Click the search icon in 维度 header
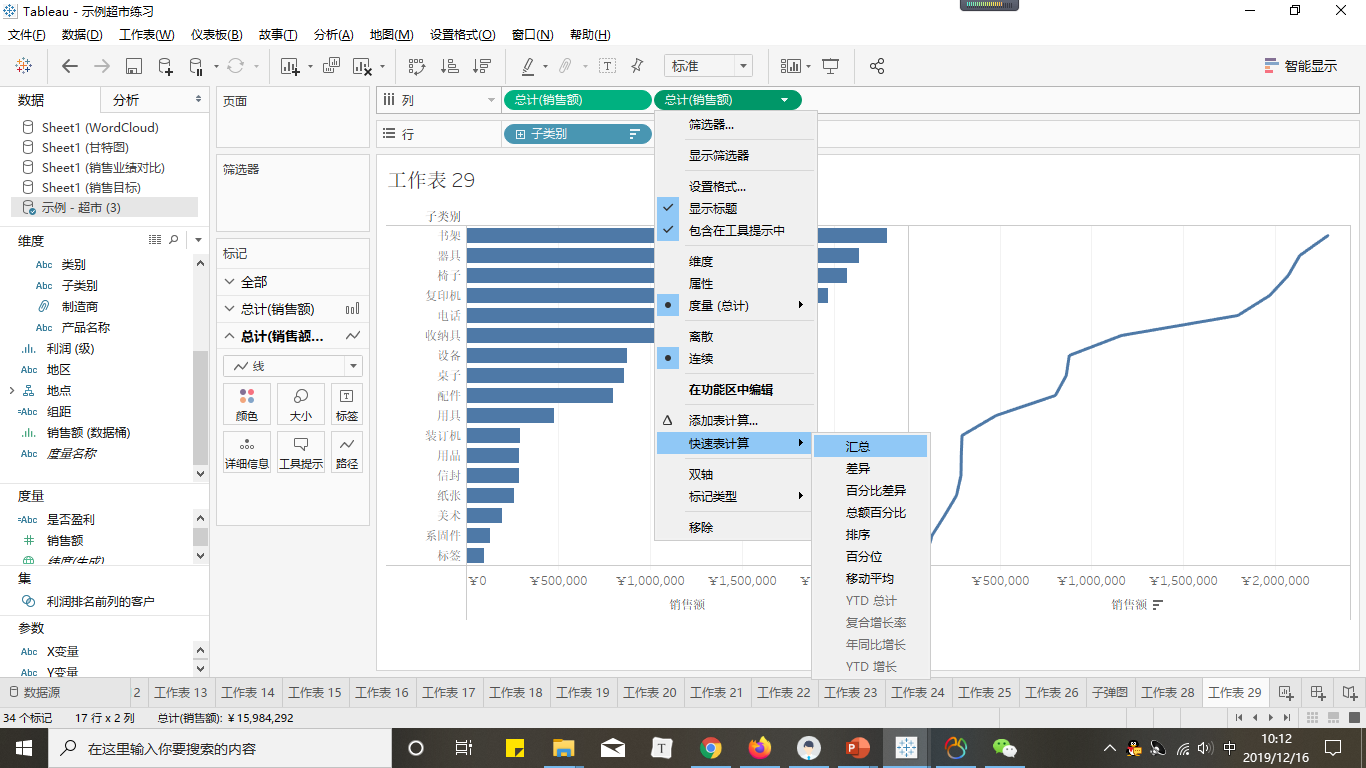This screenshot has width=1366, height=768. click(174, 240)
